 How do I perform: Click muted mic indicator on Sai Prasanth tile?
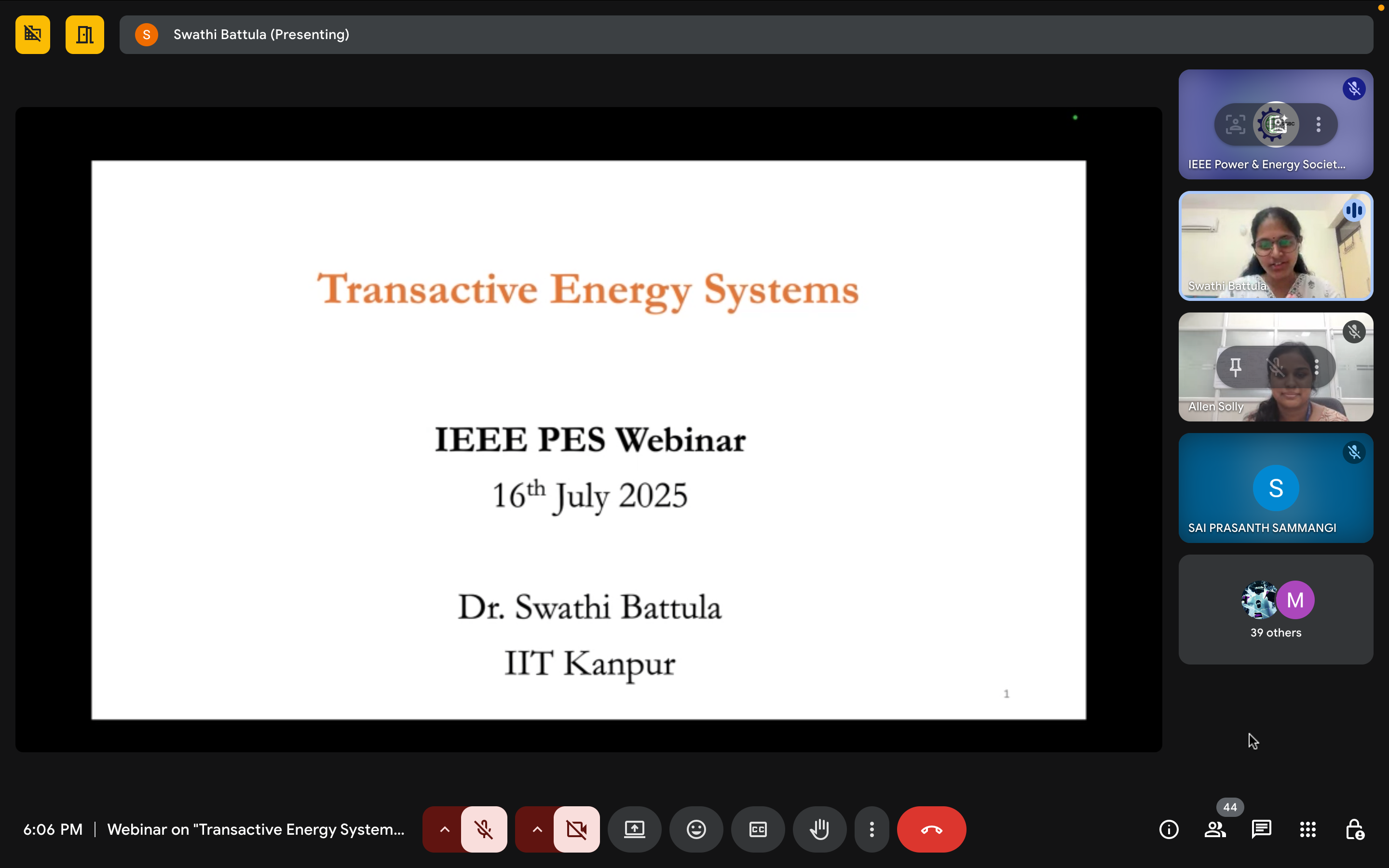pyautogui.click(x=1354, y=452)
